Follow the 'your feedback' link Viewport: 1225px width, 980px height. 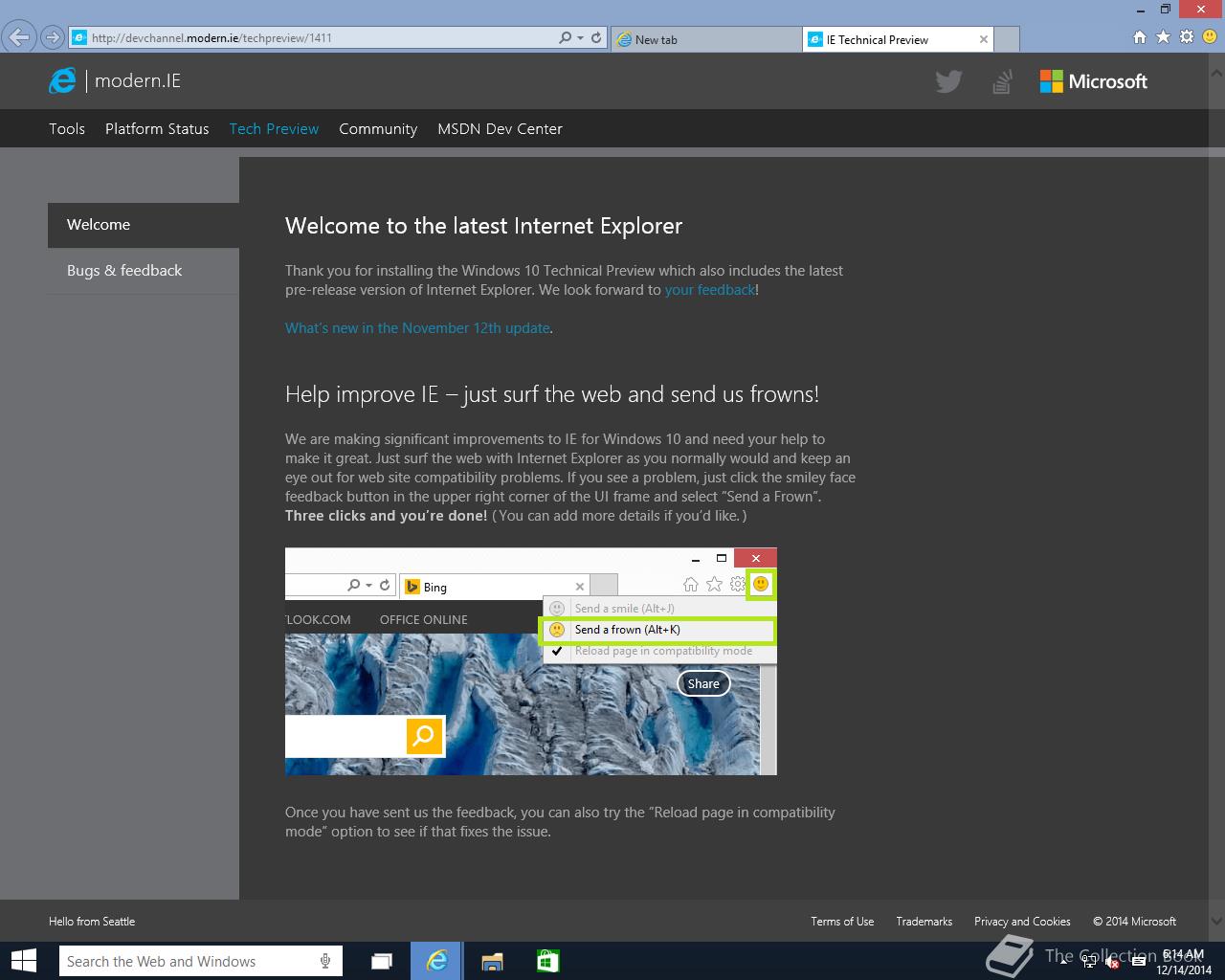(x=710, y=289)
